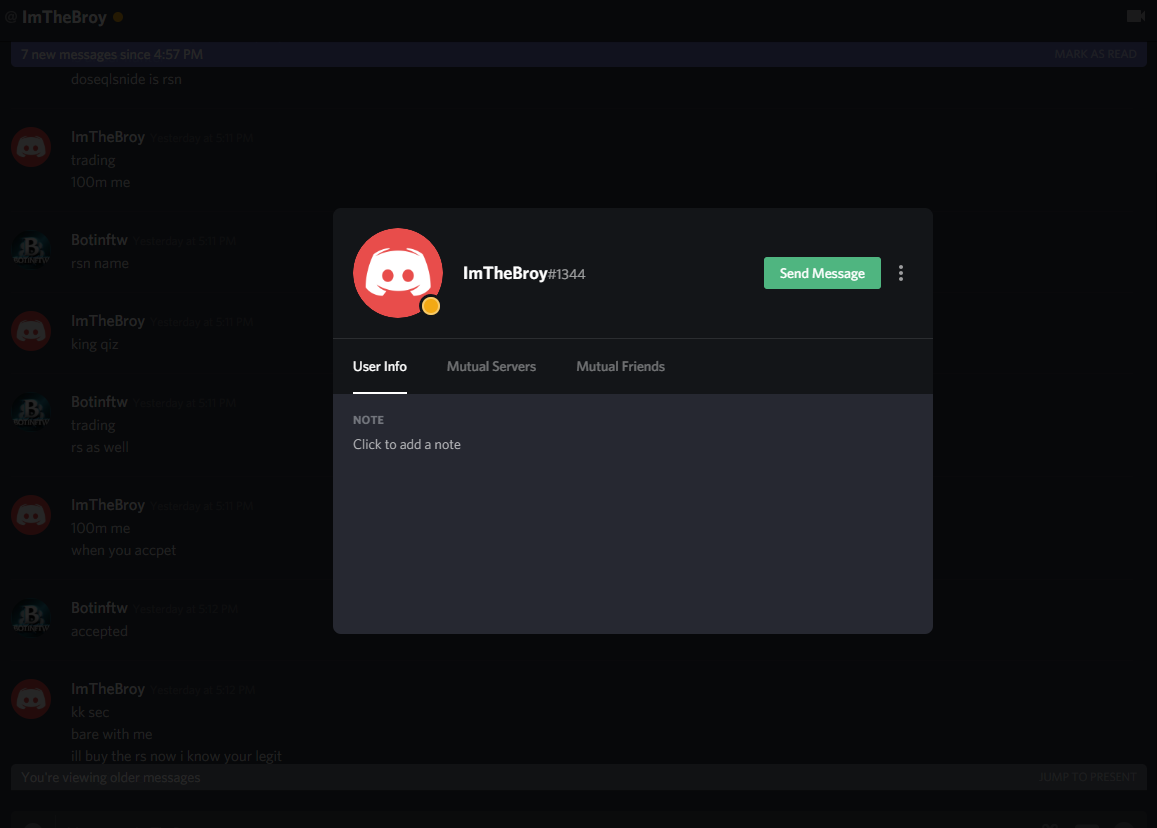This screenshot has width=1157, height=828.
Task: Click the Botinftw username above 'accepted'
Action: coord(100,608)
